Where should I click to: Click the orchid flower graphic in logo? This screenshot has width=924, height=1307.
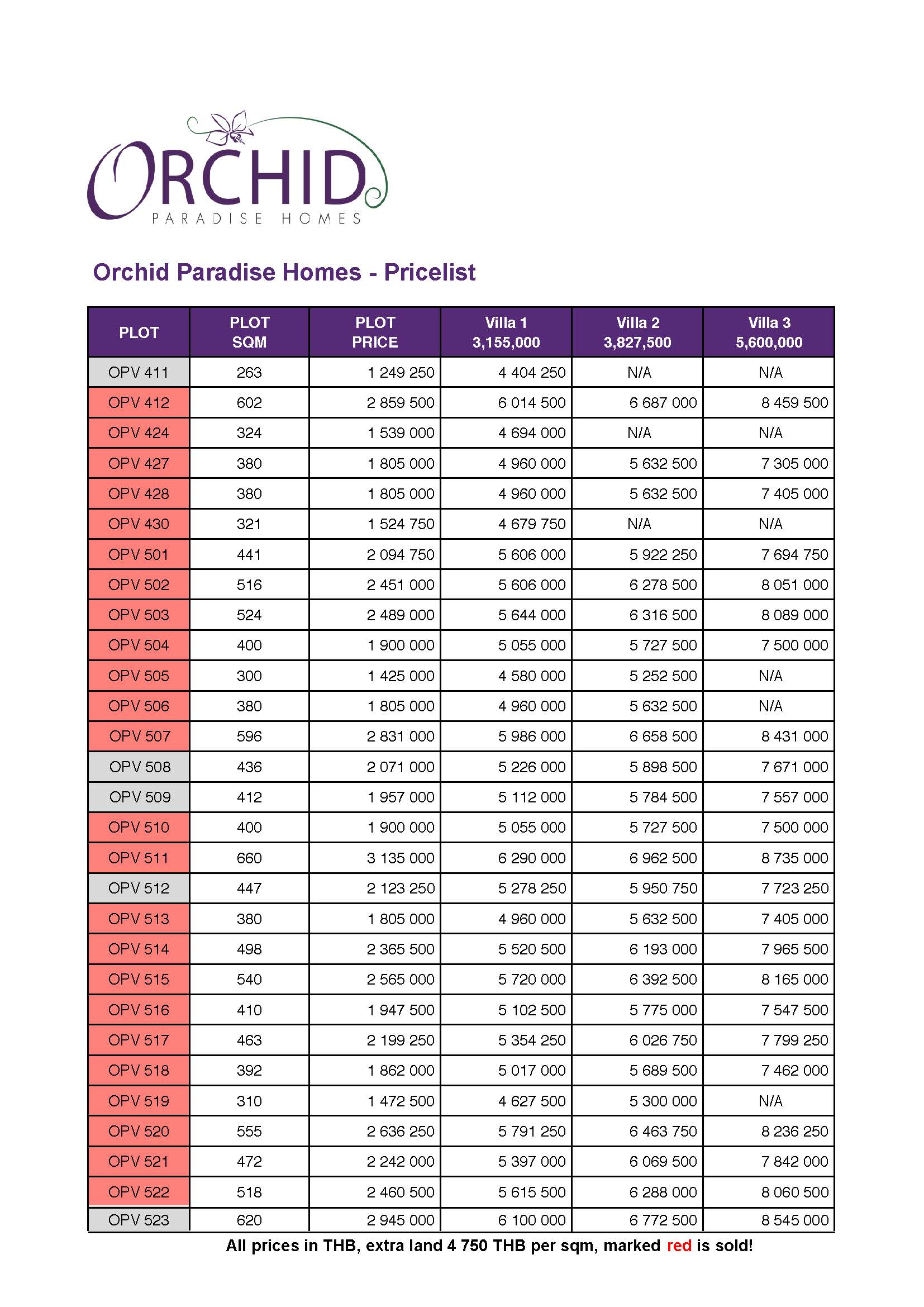pyautogui.click(x=230, y=127)
